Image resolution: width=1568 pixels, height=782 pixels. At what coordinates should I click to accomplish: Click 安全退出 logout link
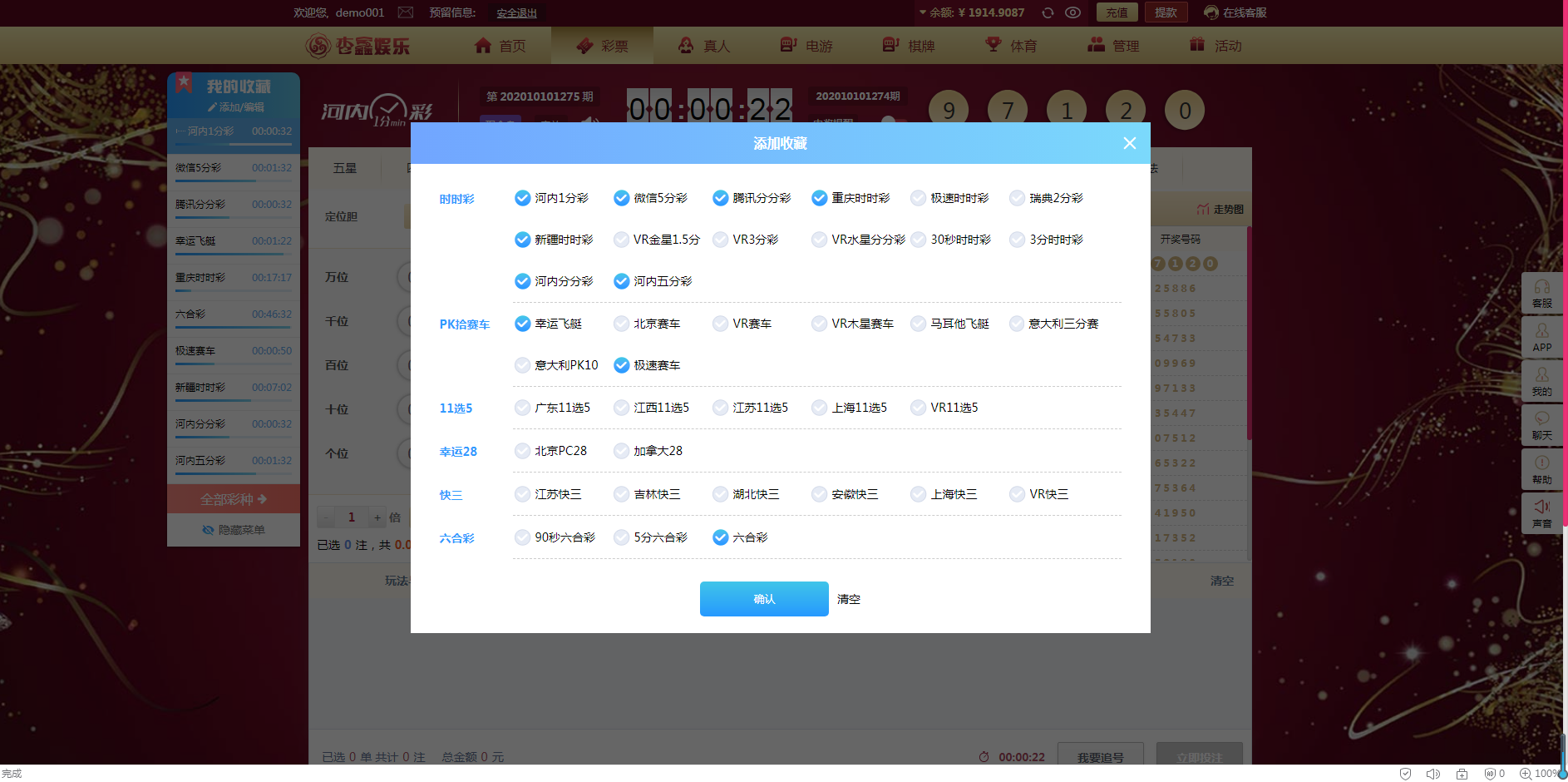(516, 13)
